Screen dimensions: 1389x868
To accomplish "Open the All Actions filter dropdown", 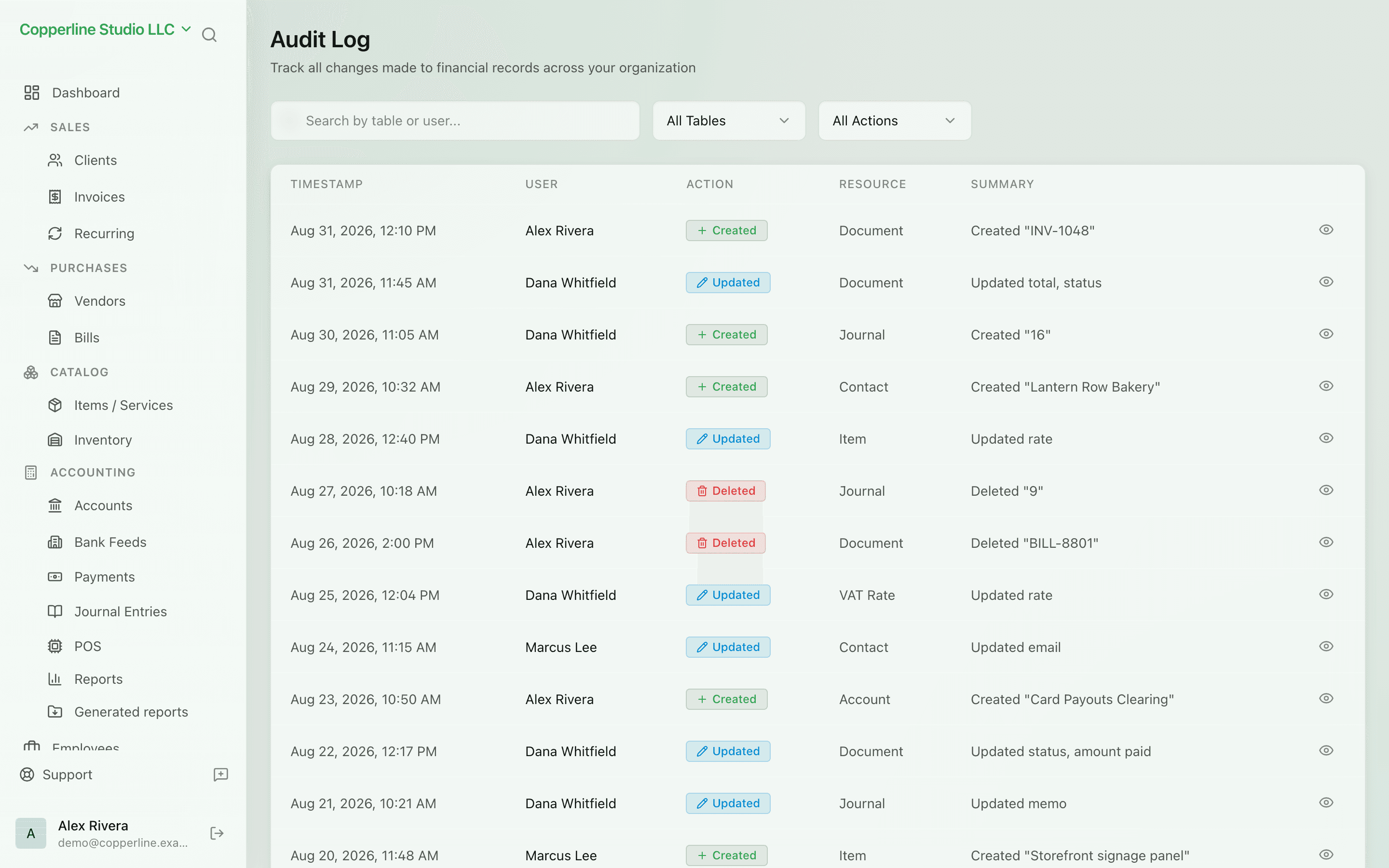I will pyautogui.click(x=895, y=121).
